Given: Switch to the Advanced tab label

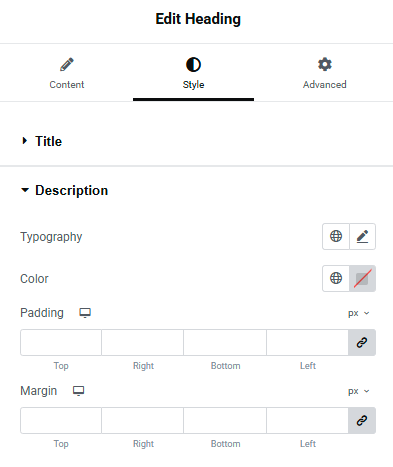Looking at the screenshot, I should tap(325, 85).
